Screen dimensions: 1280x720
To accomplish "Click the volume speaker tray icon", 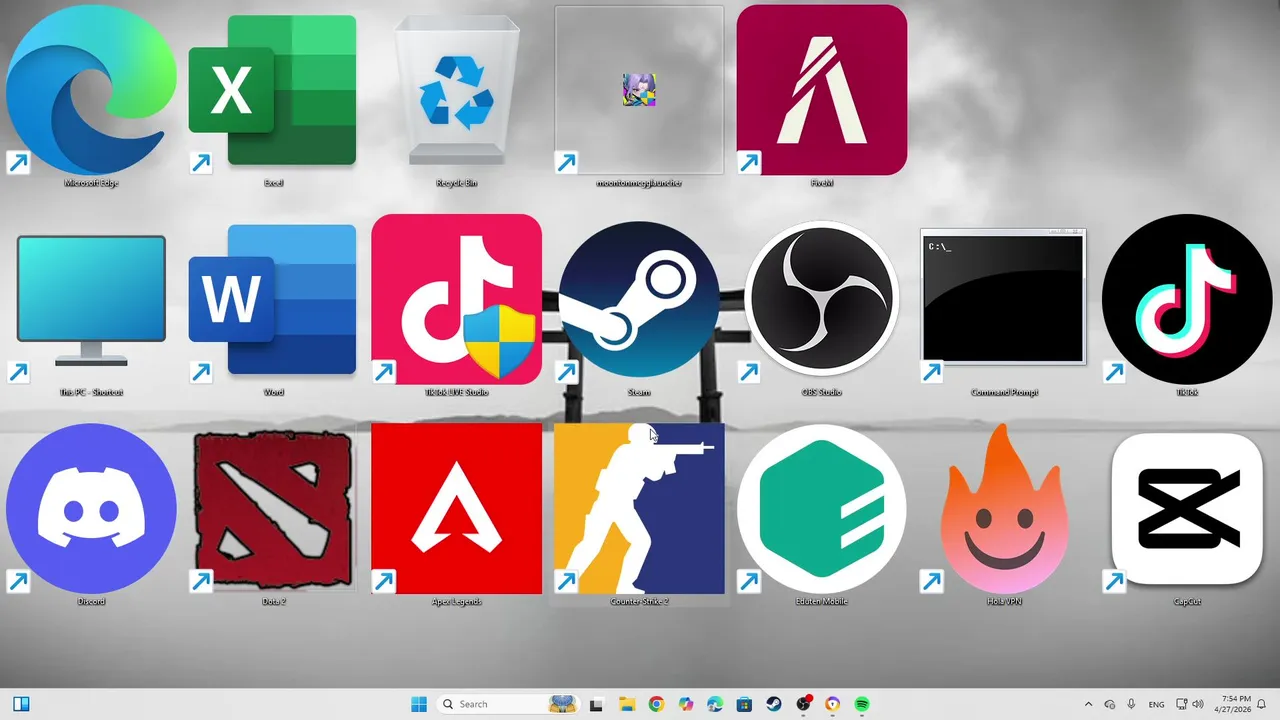I will click(x=1197, y=704).
